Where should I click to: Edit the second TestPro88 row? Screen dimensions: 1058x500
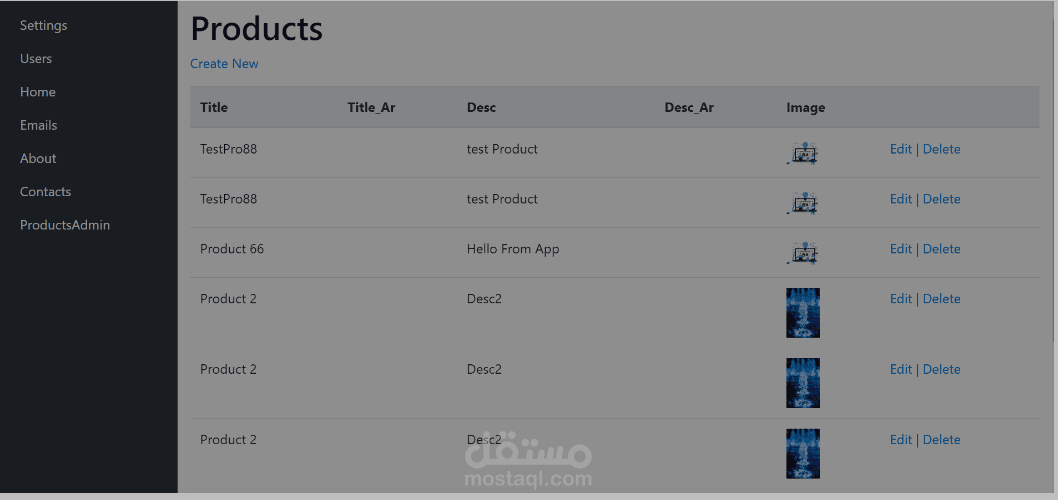pos(900,199)
